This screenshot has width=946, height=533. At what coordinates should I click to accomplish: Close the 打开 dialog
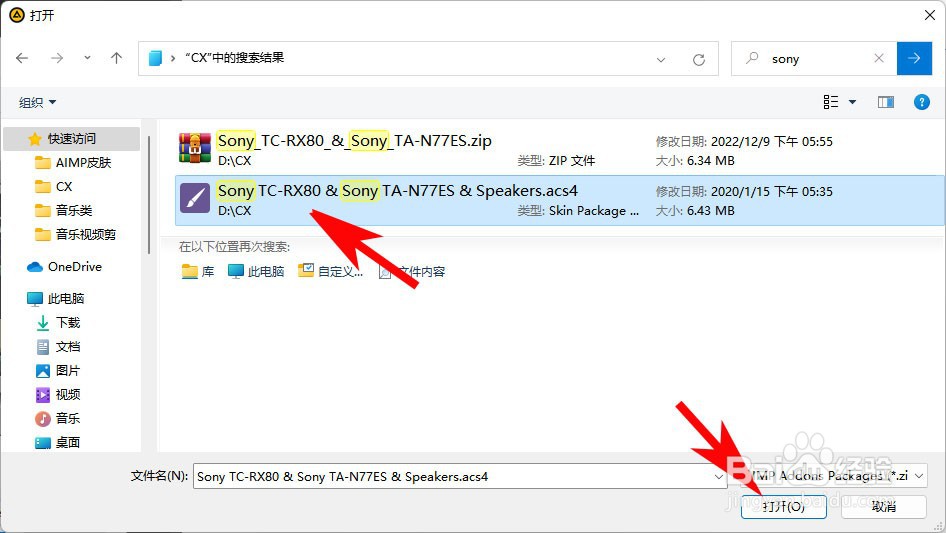click(x=930, y=15)
